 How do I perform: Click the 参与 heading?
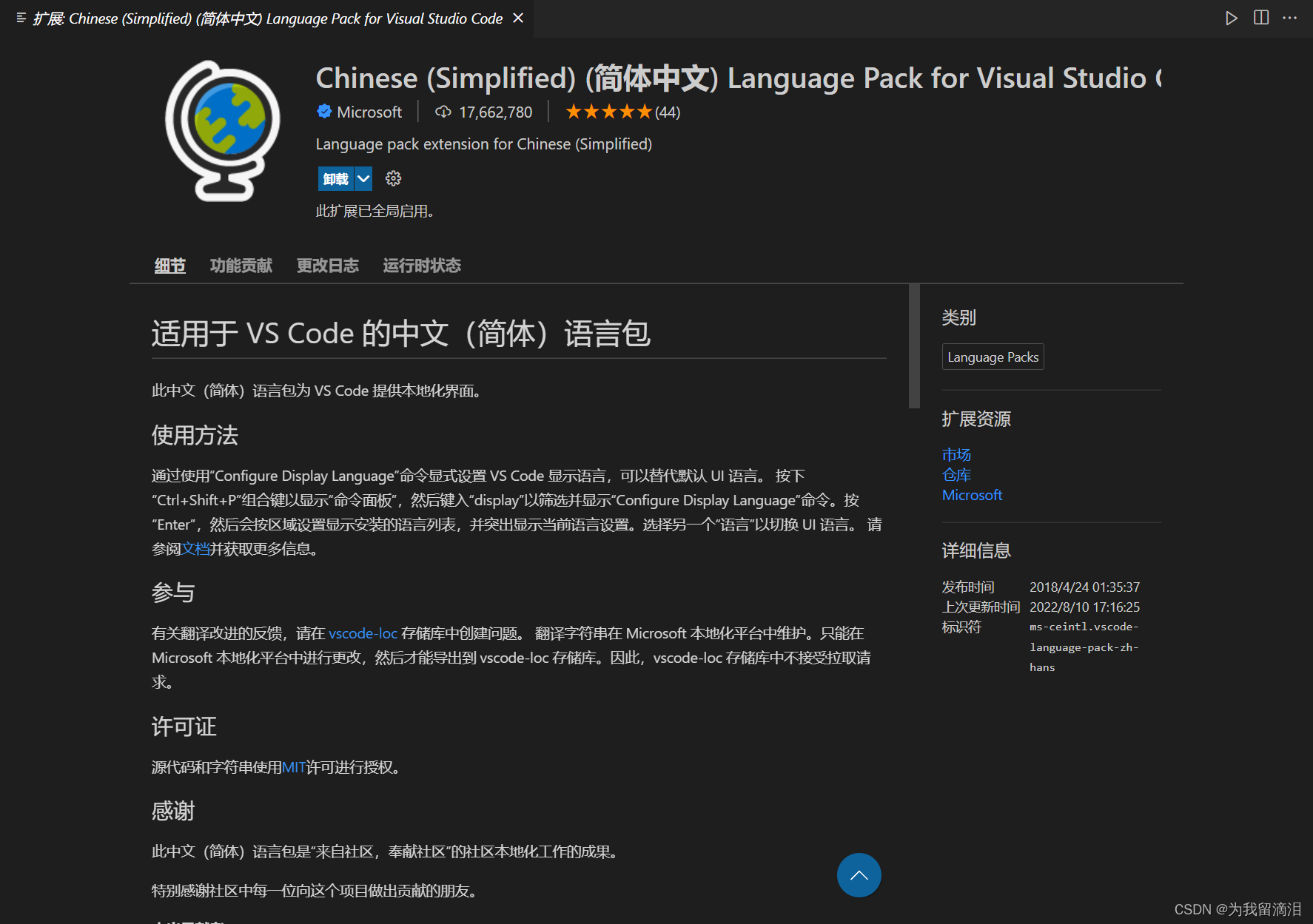click(173, 593)
